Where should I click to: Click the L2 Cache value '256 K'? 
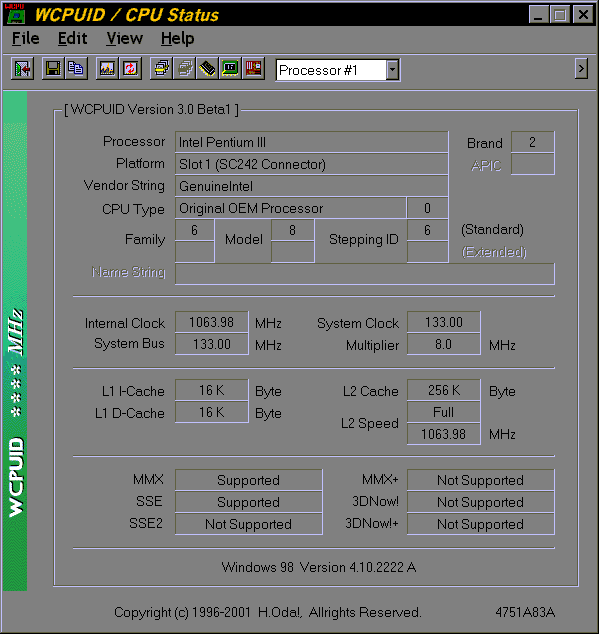(444, 390)
